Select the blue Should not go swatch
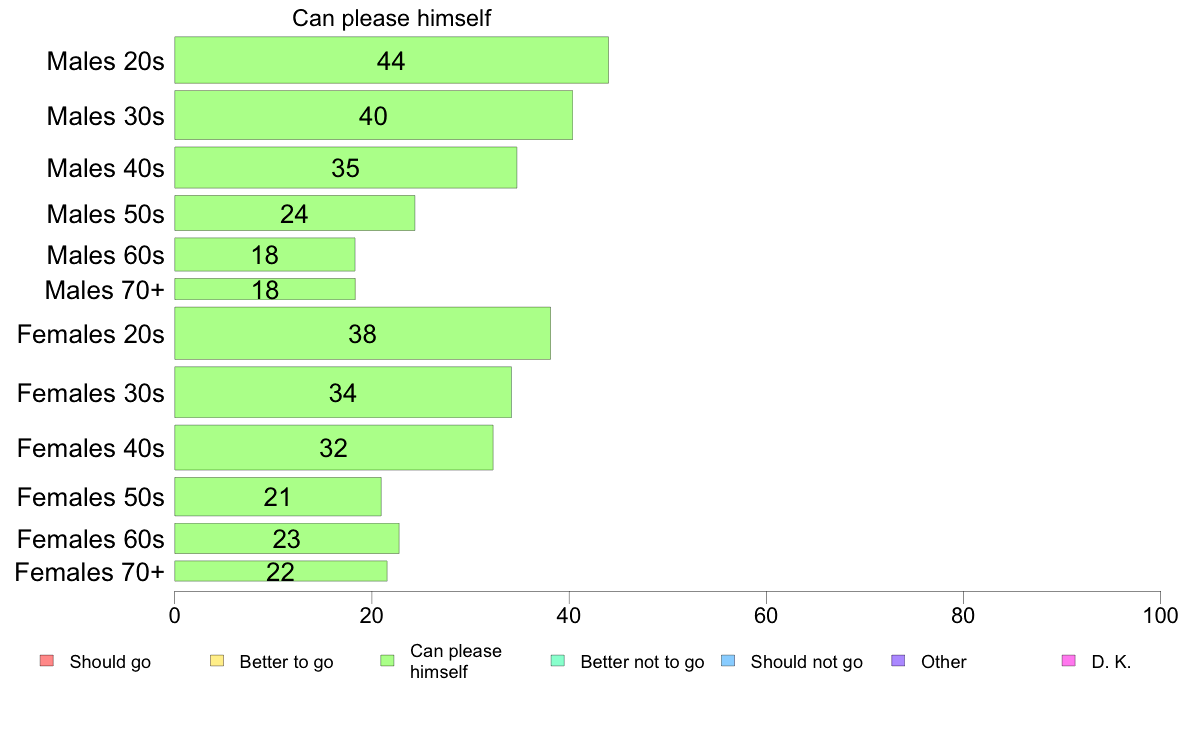 728,661
